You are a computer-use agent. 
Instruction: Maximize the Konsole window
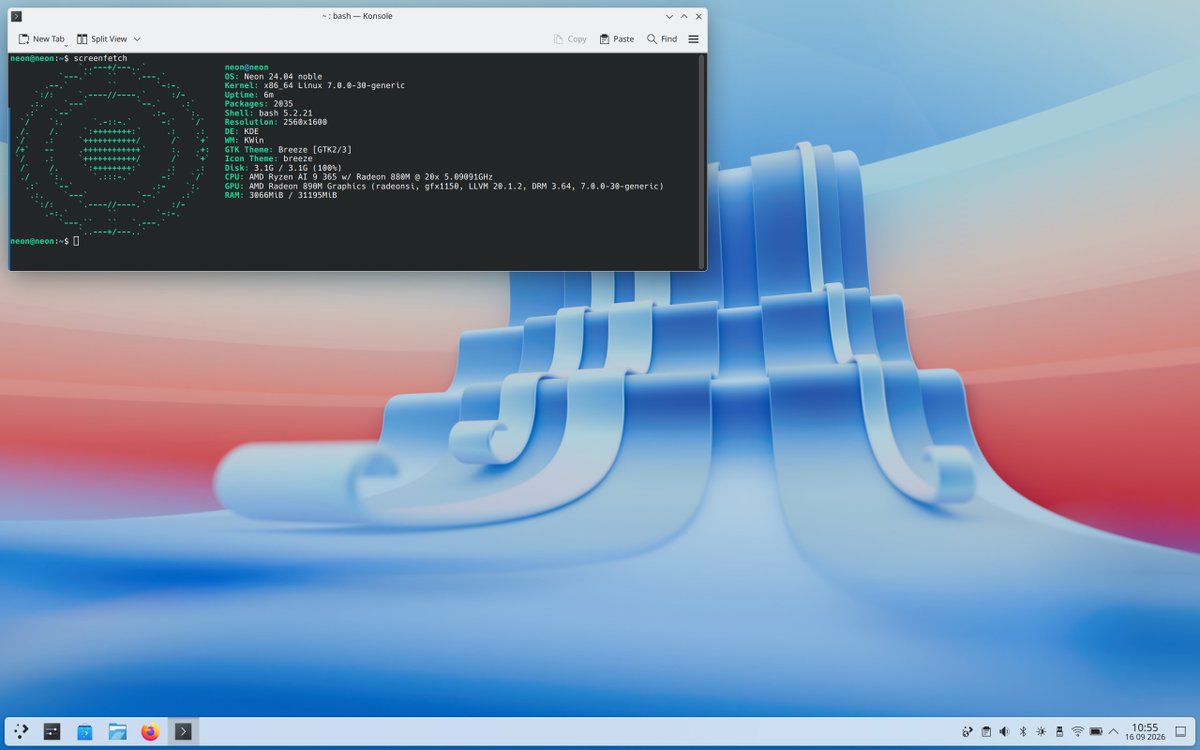click(x=684, y=16)
